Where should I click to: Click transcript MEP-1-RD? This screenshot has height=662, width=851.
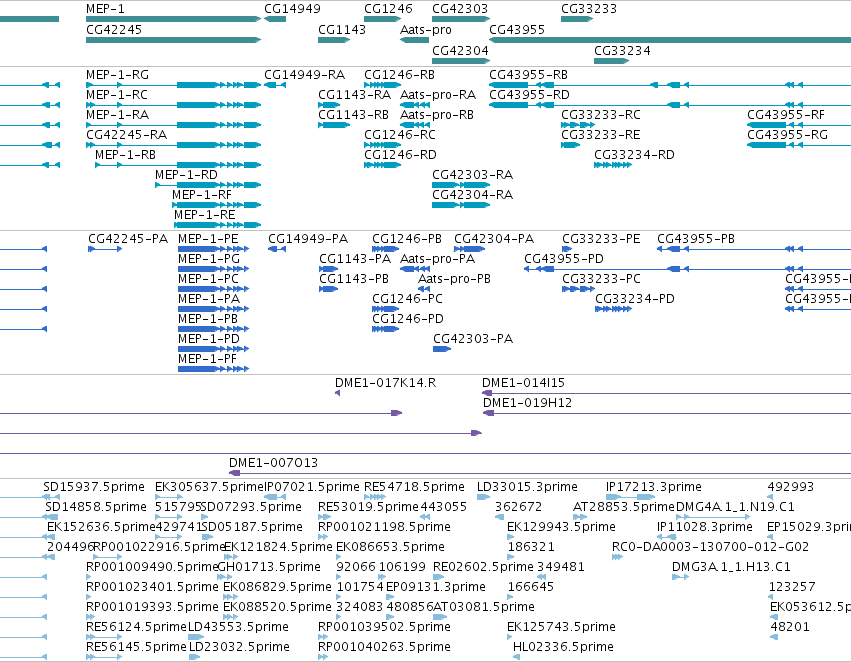point(208,185)
